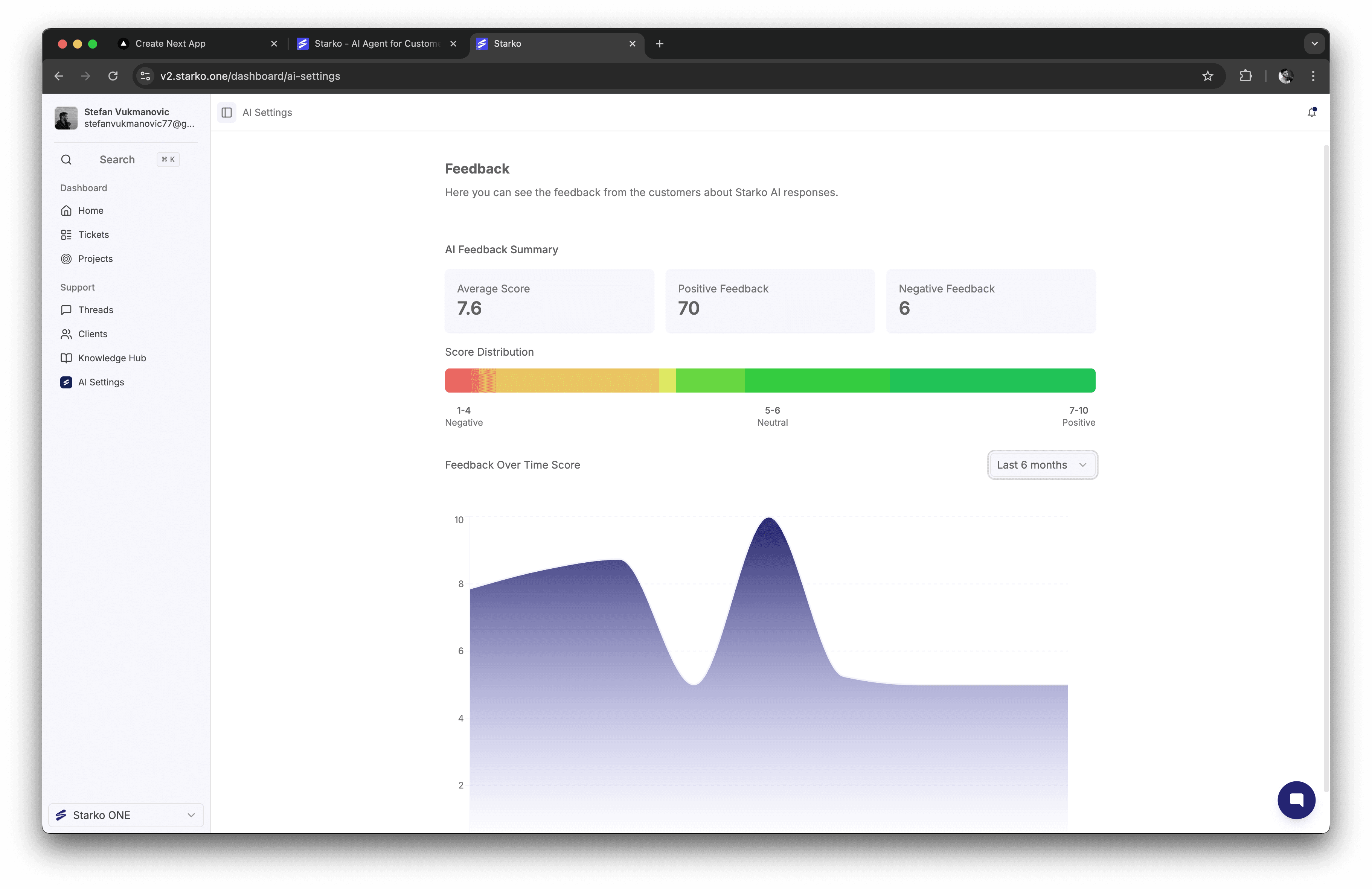This screenshot has width=1372, height=889.
Task: Expand the Last 6 months dropdown
Action: [1042, 465]
